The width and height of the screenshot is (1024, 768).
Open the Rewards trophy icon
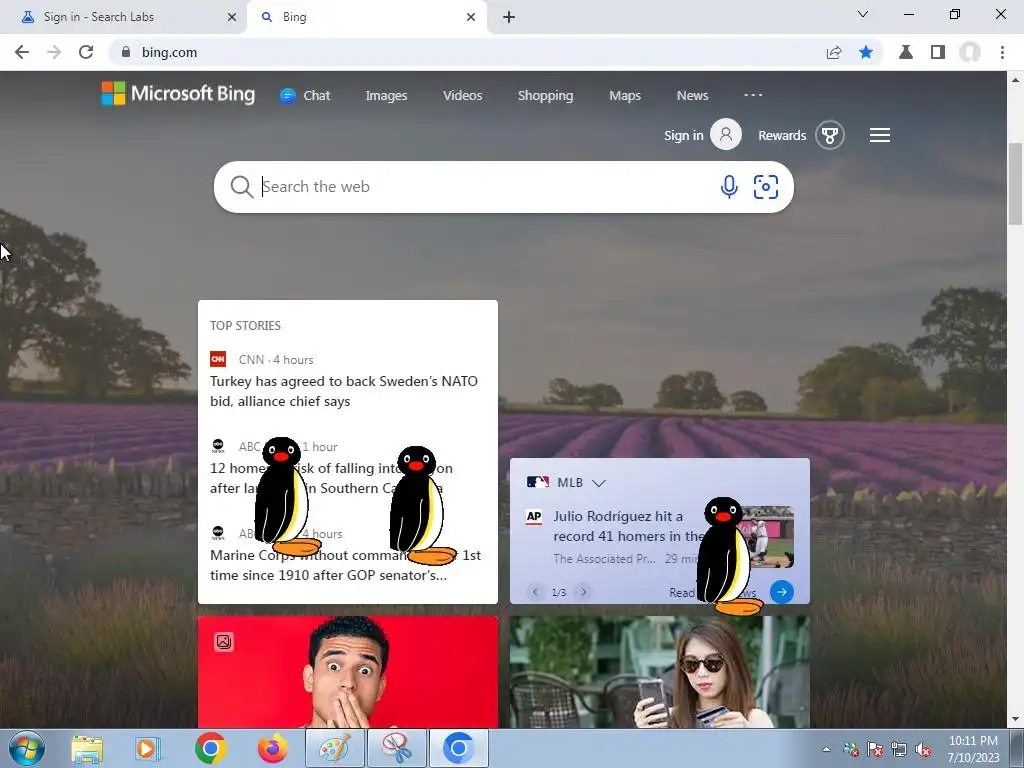[x=829, y=135]
